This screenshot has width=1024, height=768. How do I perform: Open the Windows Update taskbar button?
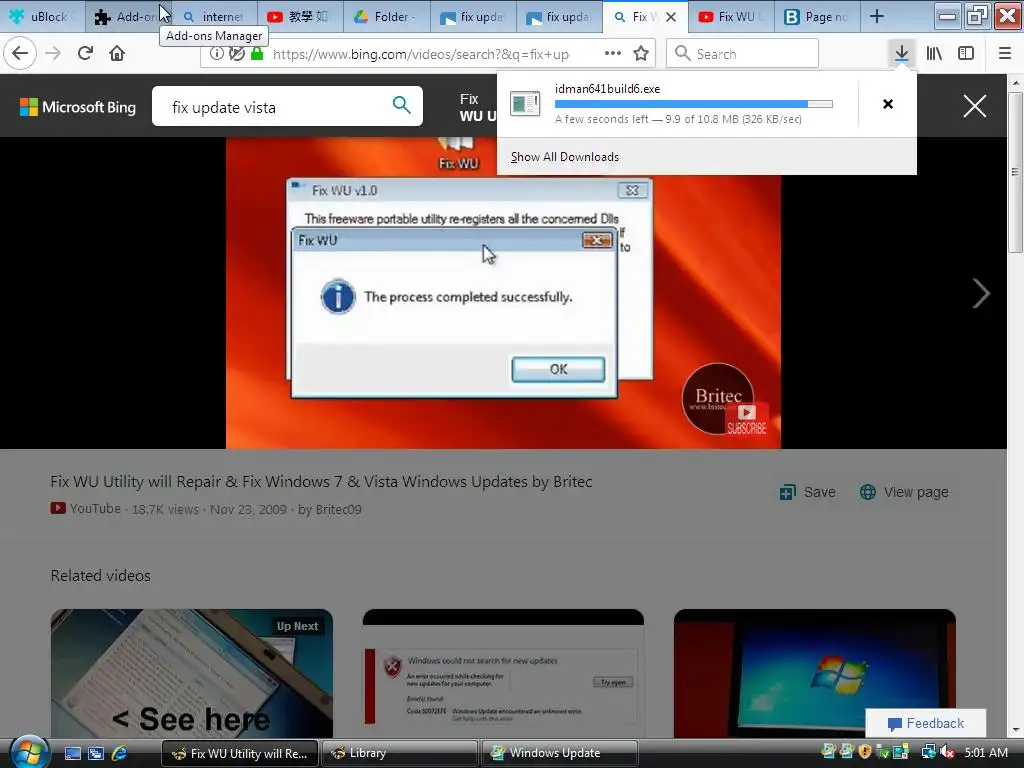(560, 753)
